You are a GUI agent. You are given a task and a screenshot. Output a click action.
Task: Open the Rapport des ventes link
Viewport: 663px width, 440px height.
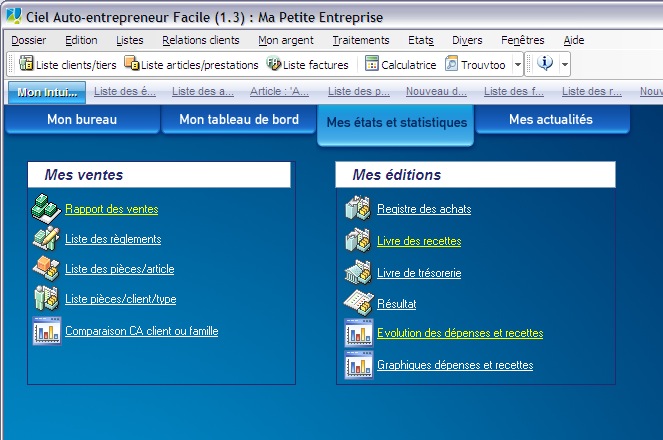coord(112,209)
